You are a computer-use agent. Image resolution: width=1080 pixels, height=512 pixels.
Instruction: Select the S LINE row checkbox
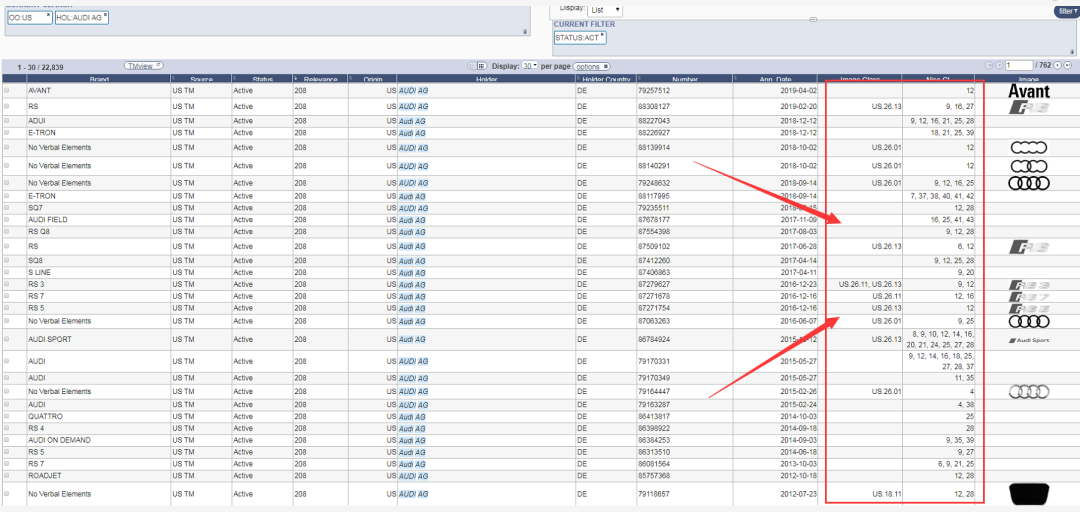(x=7, y=272)
